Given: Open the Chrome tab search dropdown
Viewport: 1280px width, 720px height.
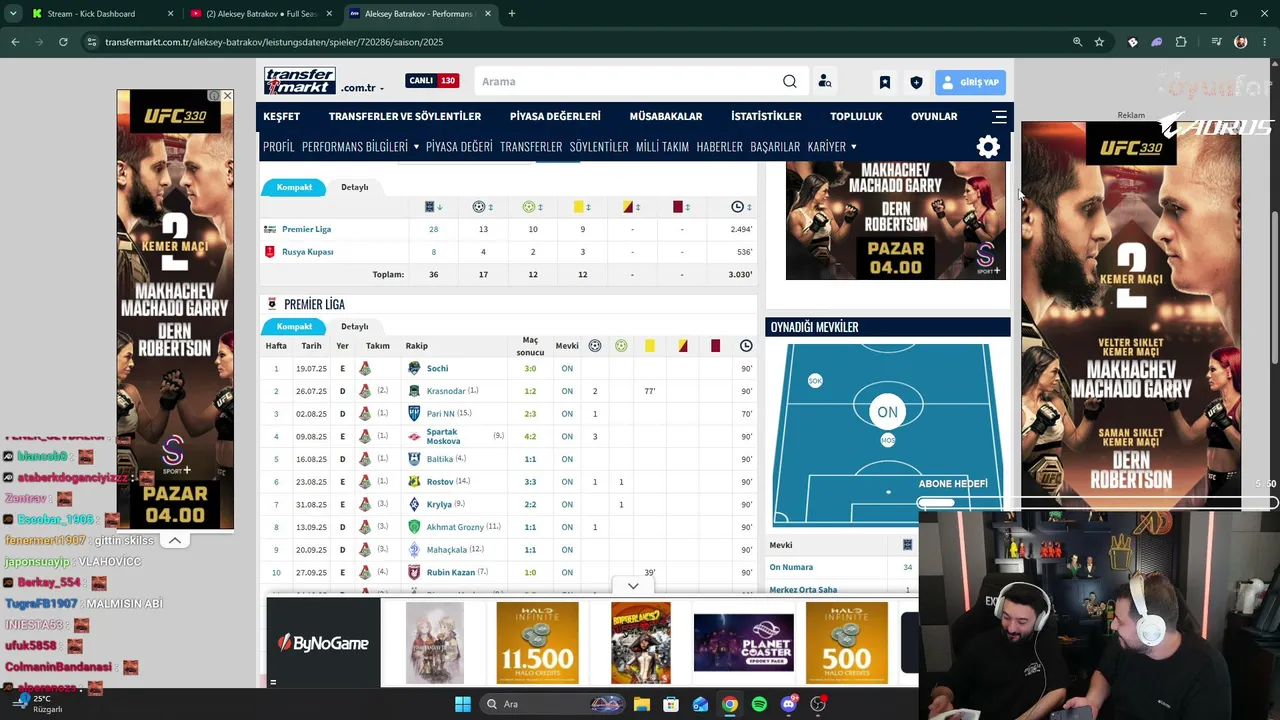Looking at the screenshot, I should [x=13, y=14].
